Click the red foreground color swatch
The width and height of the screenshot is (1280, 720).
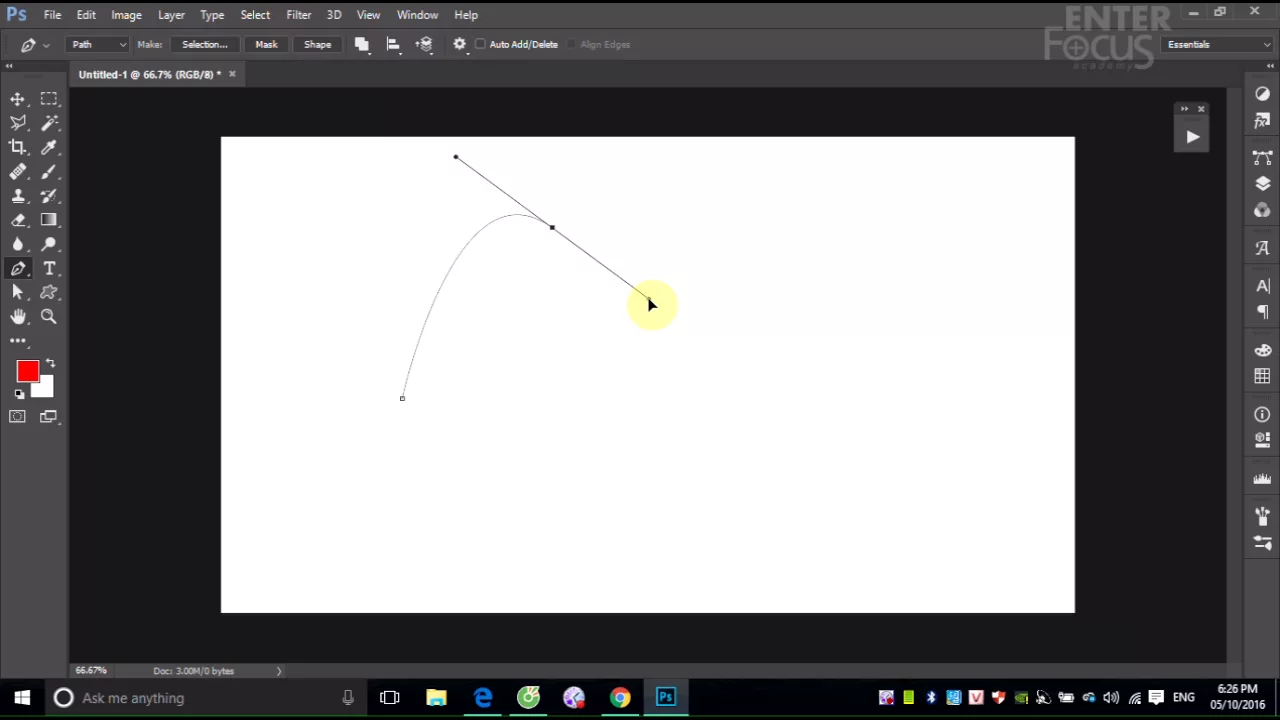[x=27, y=372]
